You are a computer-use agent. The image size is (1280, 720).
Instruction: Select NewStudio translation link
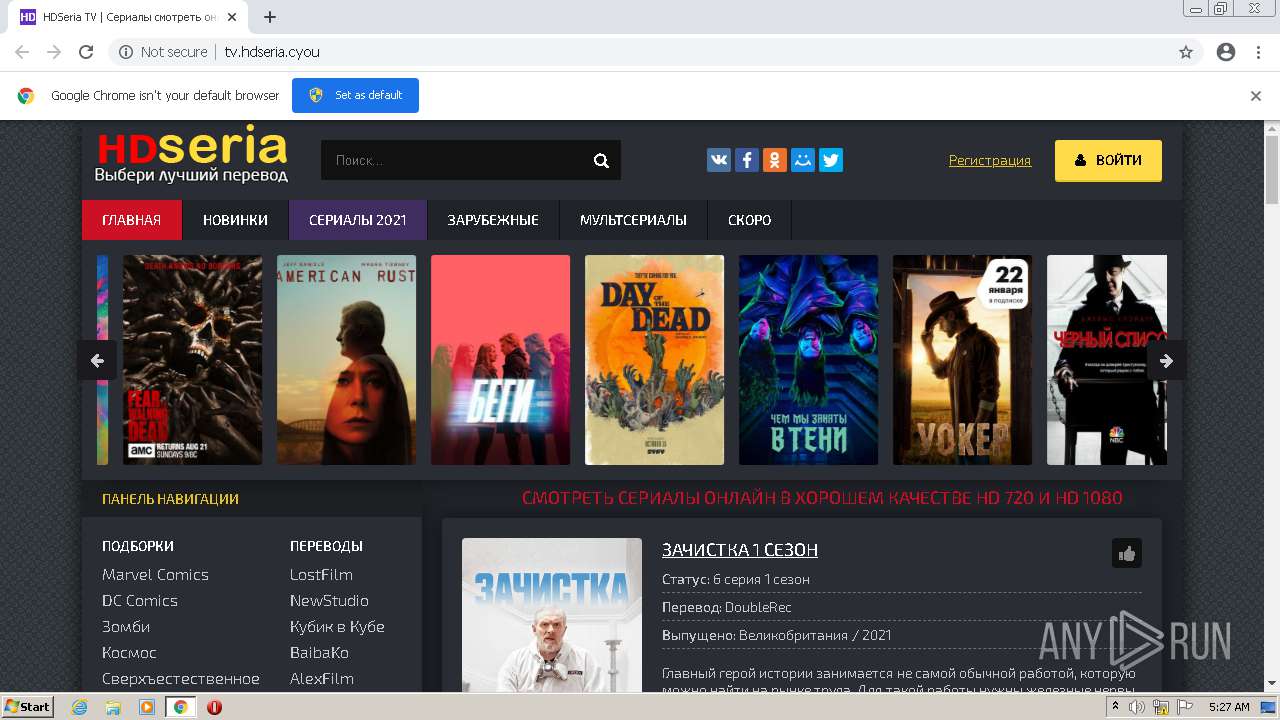[x=329, y=600]
